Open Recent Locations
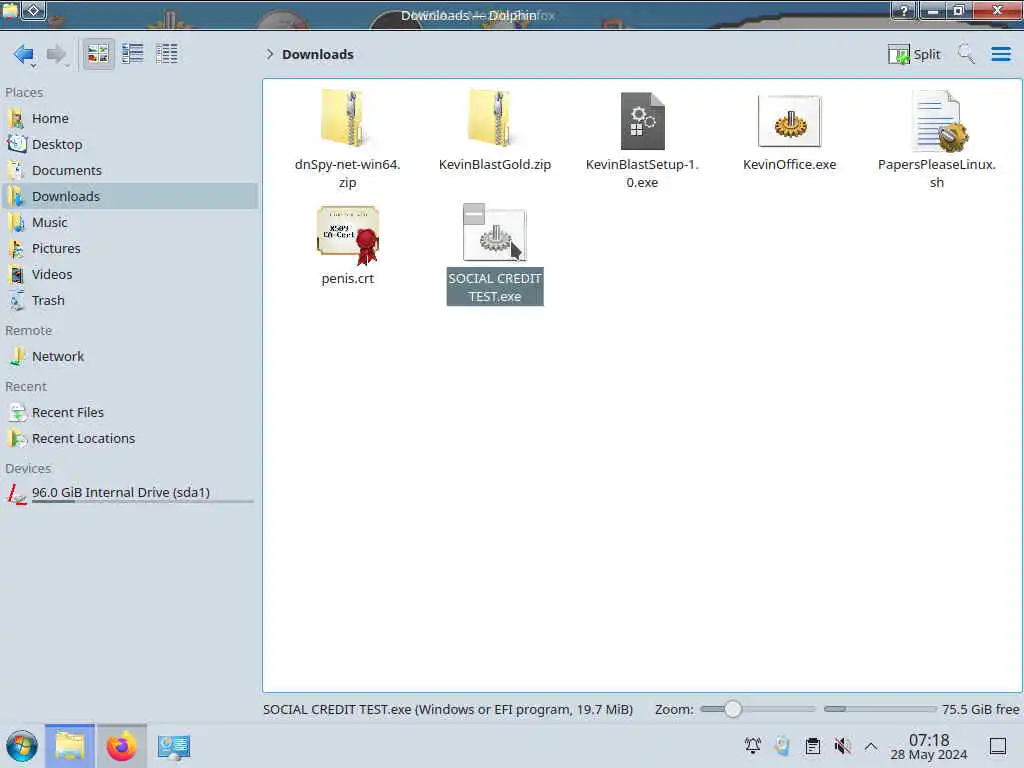Image resolution: width=1024 pixels, height=768 pixels. 130,439
